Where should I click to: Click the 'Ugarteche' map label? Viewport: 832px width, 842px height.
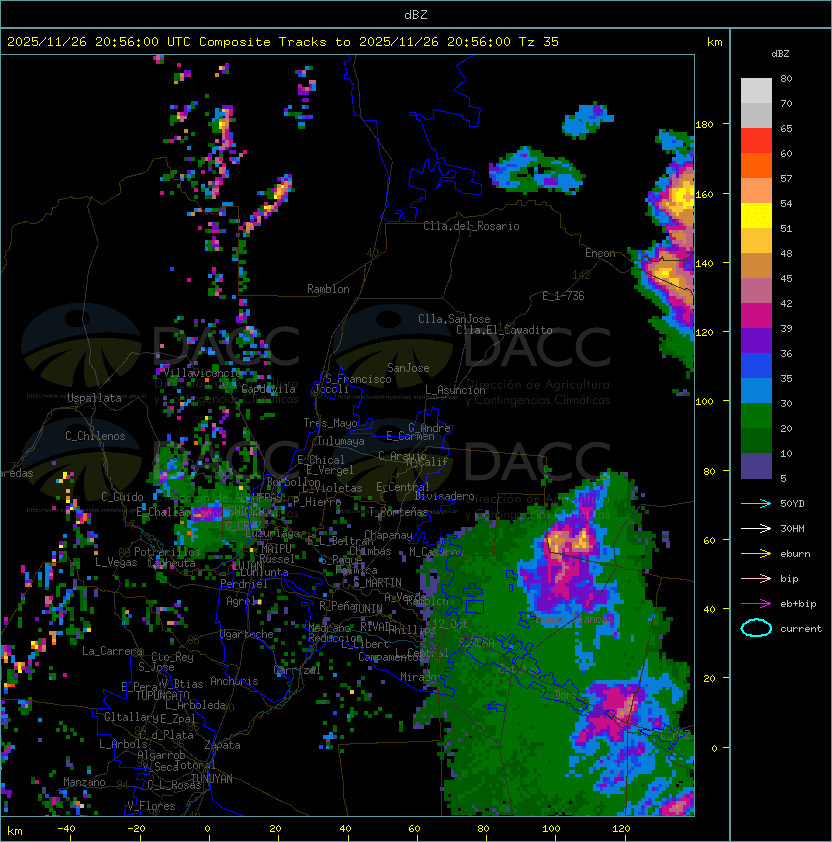pyautogui.click(x=247, y=634)
